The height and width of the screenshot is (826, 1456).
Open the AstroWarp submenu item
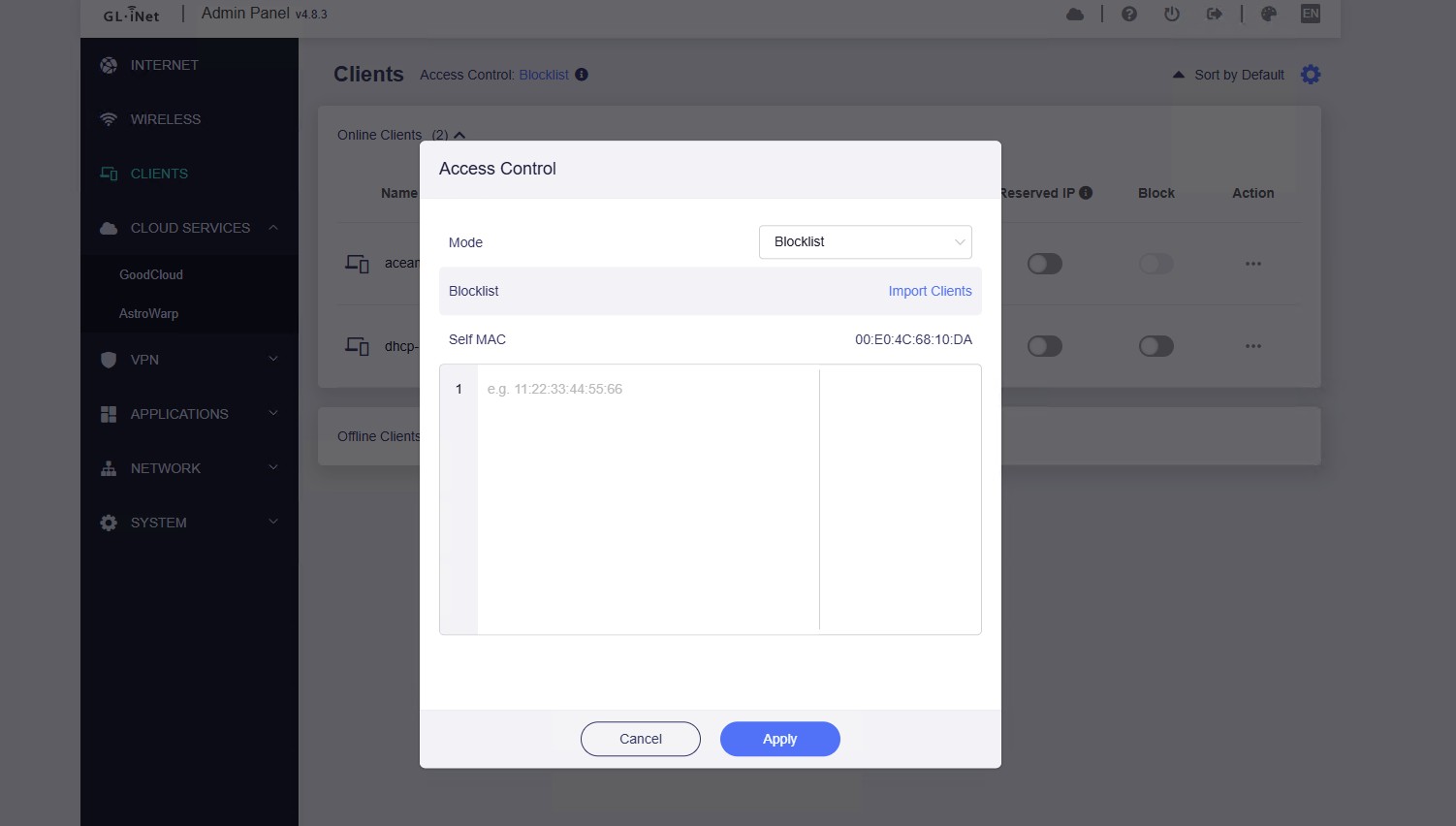click(x=149, y=313)
